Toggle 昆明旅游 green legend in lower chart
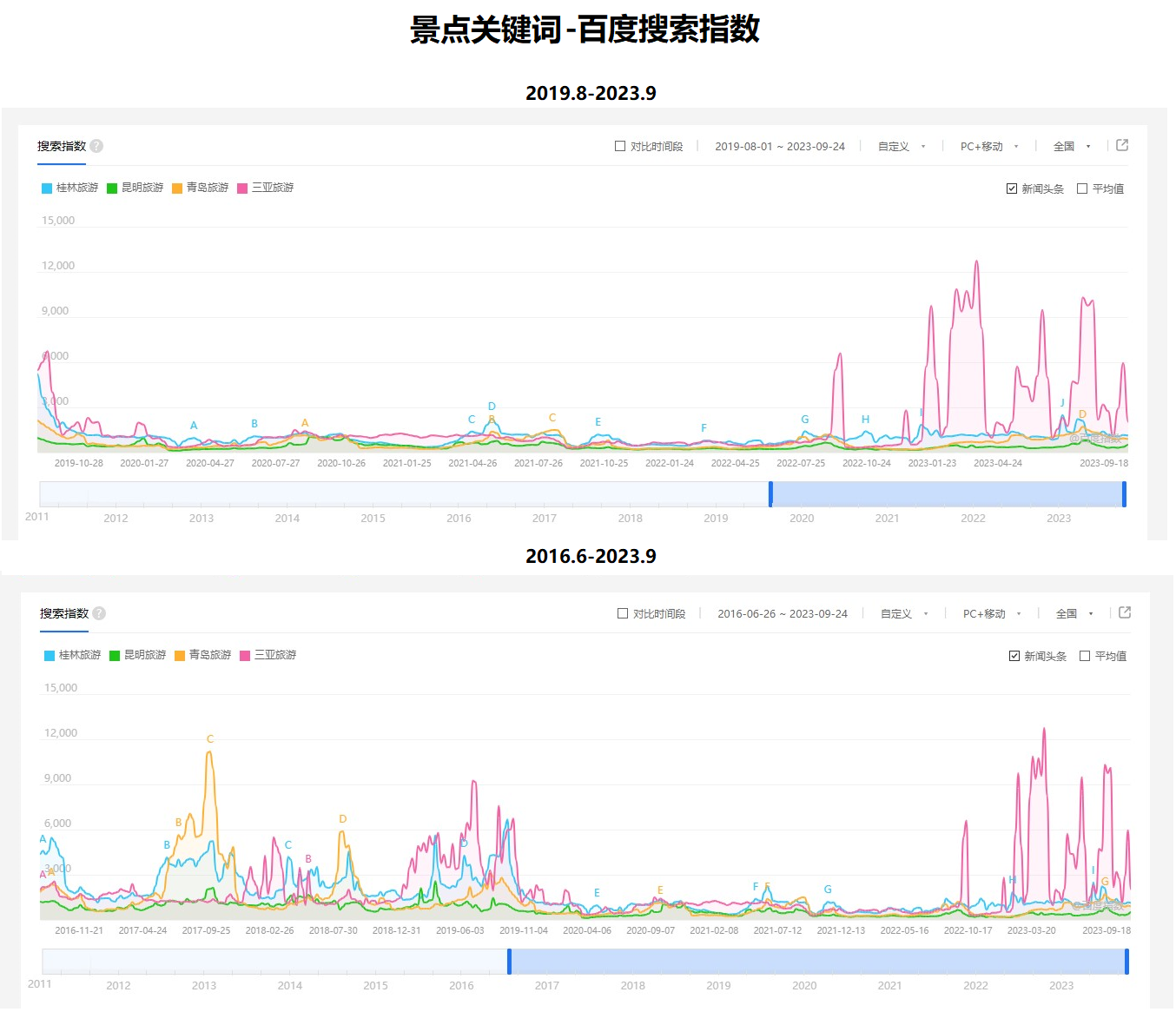Image resolution: width=1176 pixels, height=1012 pixels. pyautogui.click(x=138, y=655)
